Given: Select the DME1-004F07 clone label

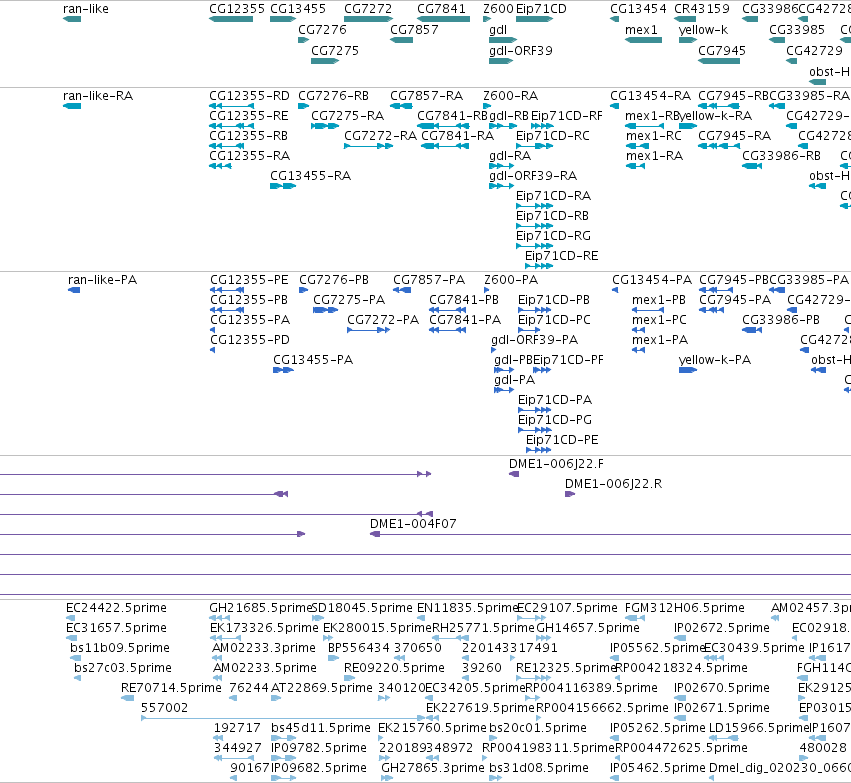Looking at the screenshot, I should (x=413, y=524).
